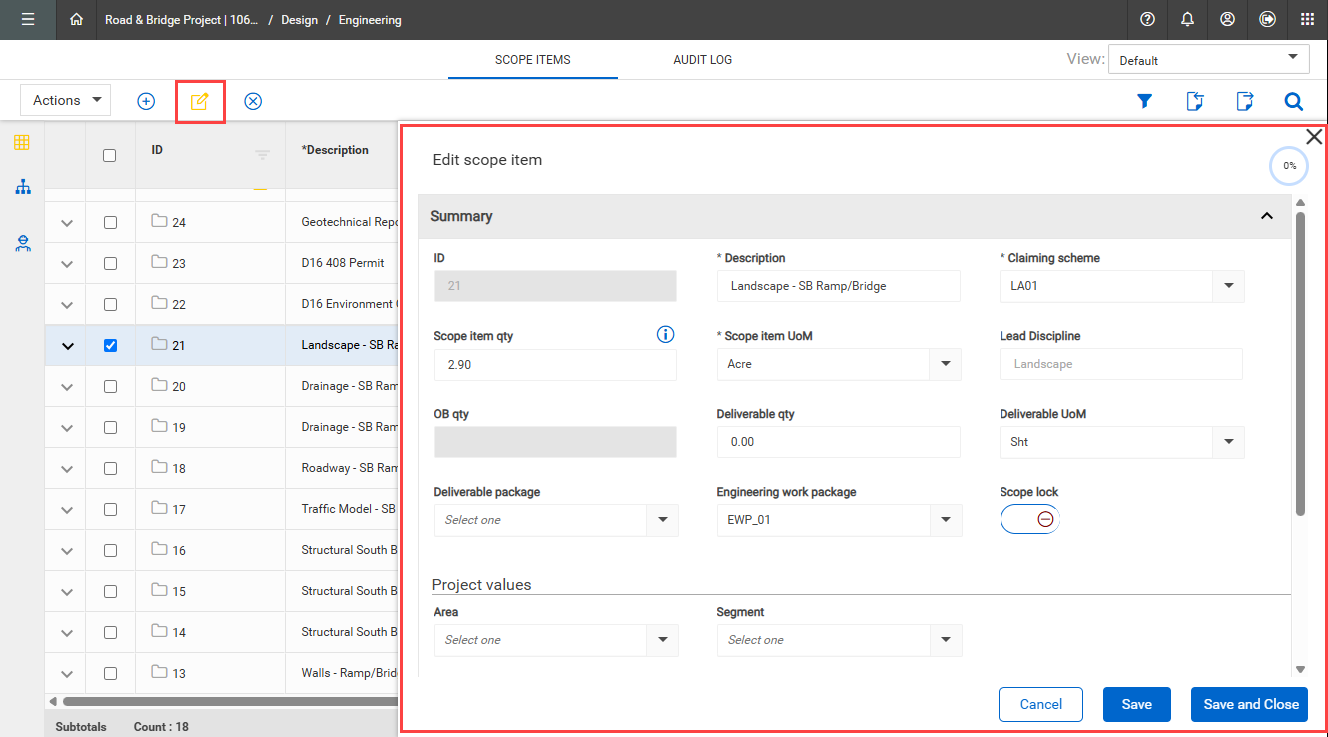Viewport: 1328px width, 737px height.
Task: Click the folder icon of row 24
Action: pyautogui.click(x=159, y=221)
